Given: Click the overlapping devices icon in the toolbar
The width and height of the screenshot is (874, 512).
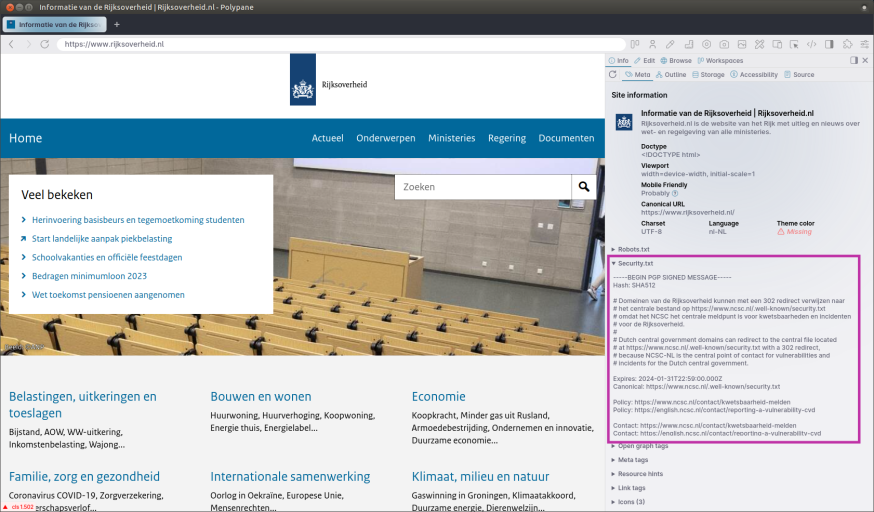Looking at the screenshot, I should click(x=776, y=44).
